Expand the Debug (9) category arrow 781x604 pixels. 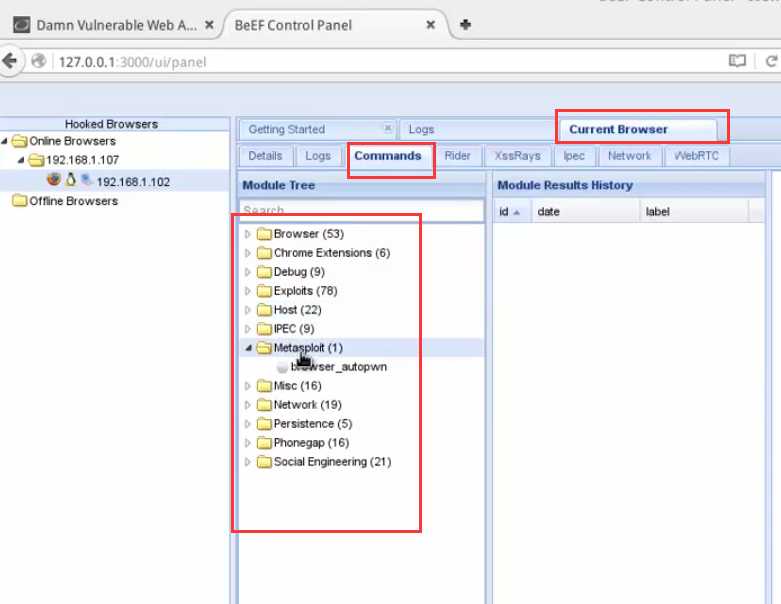[248, 272]
